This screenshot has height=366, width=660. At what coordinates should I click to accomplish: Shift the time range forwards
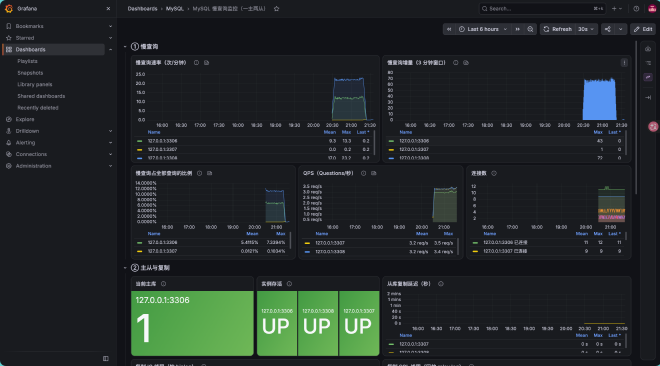pos(518,29)
